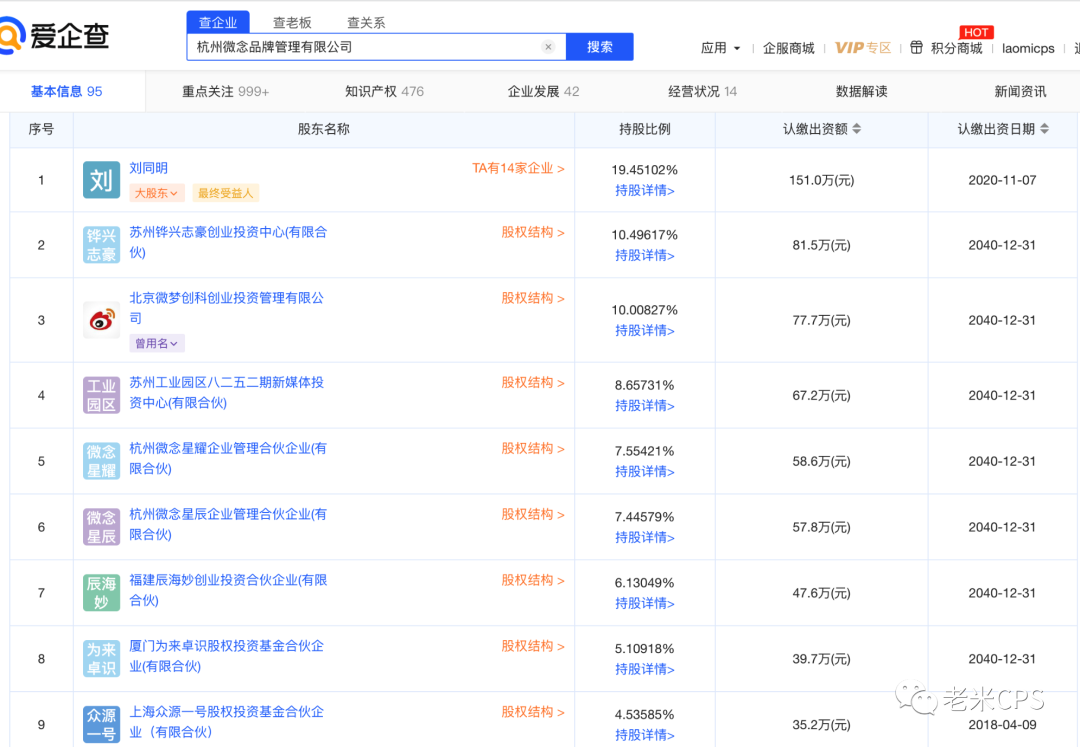Screen dimensions: 1080x747
Task: Expand the 曾用名 tag dropdown
Action: [156, 344]
